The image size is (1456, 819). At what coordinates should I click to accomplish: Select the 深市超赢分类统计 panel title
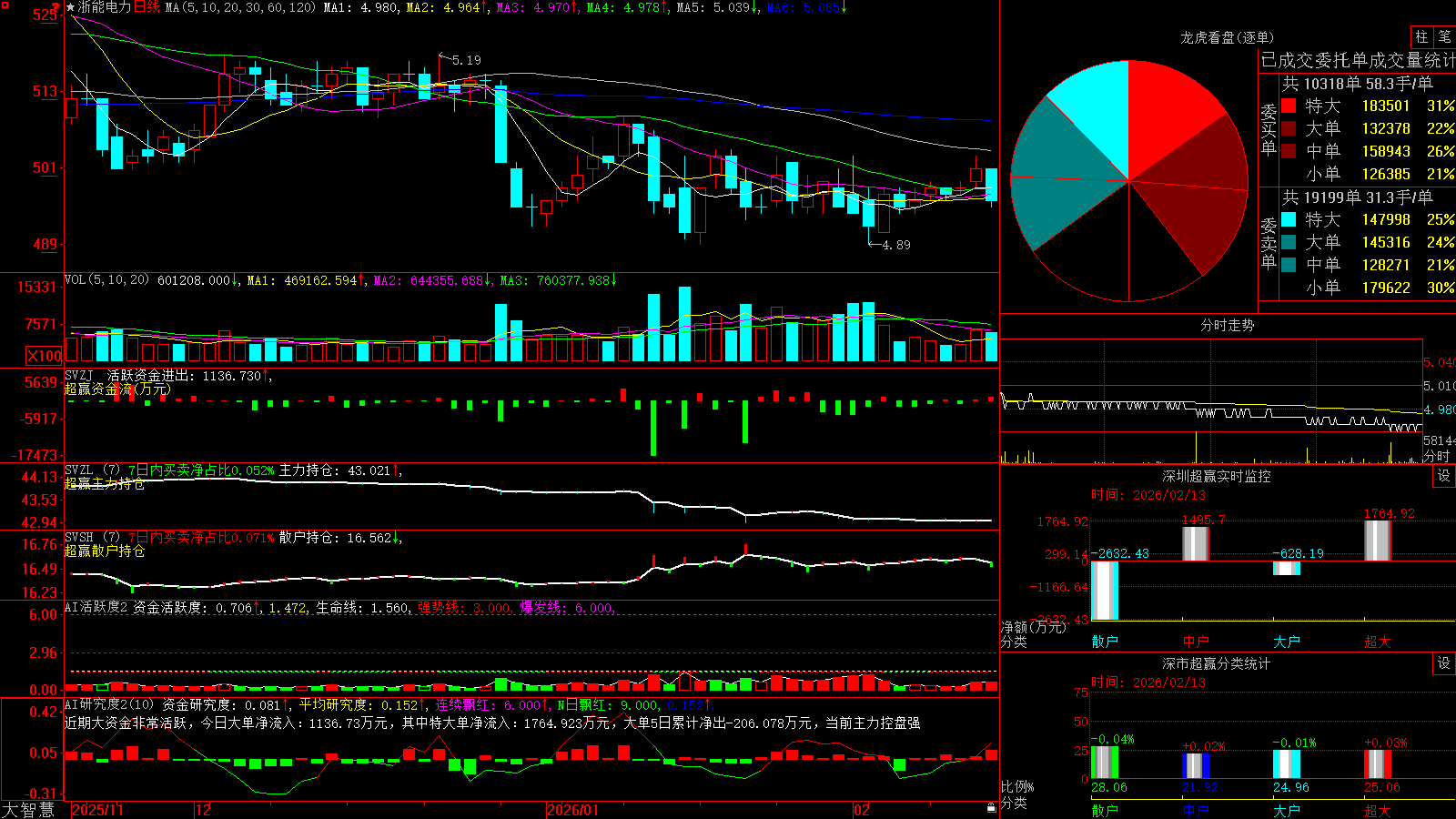tap(1217, 663)
